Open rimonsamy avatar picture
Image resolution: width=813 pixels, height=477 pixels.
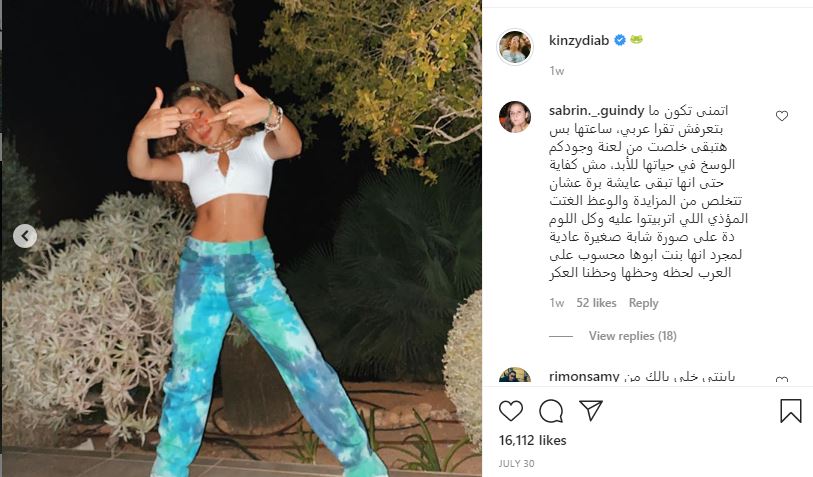[515, 375]
